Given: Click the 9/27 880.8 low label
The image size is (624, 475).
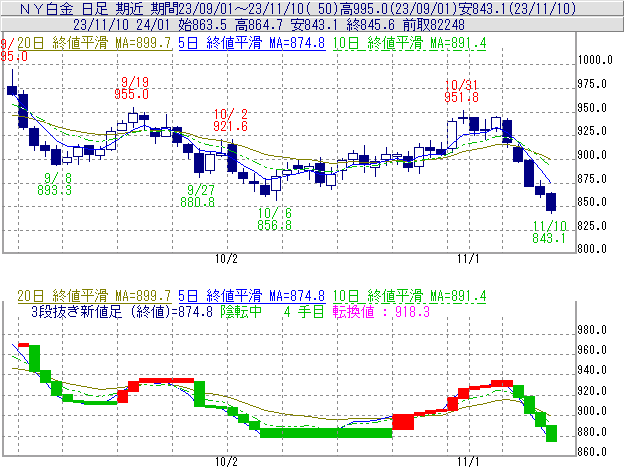Looking at the screenshot, I should tap(197, 196).
